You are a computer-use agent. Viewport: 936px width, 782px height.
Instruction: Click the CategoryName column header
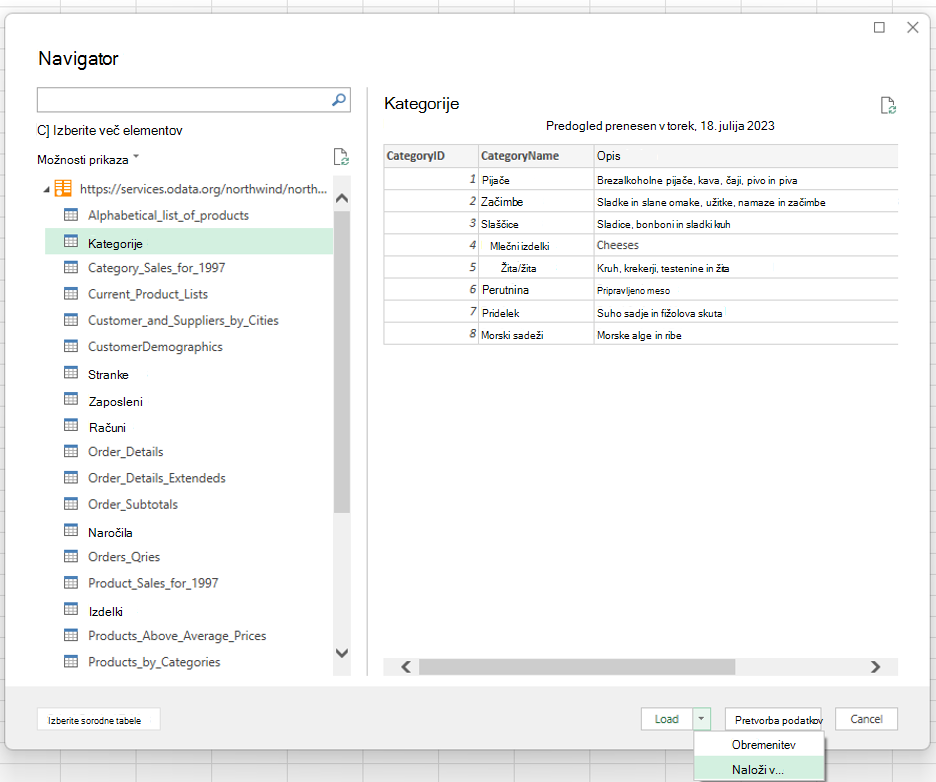point(536,156)
